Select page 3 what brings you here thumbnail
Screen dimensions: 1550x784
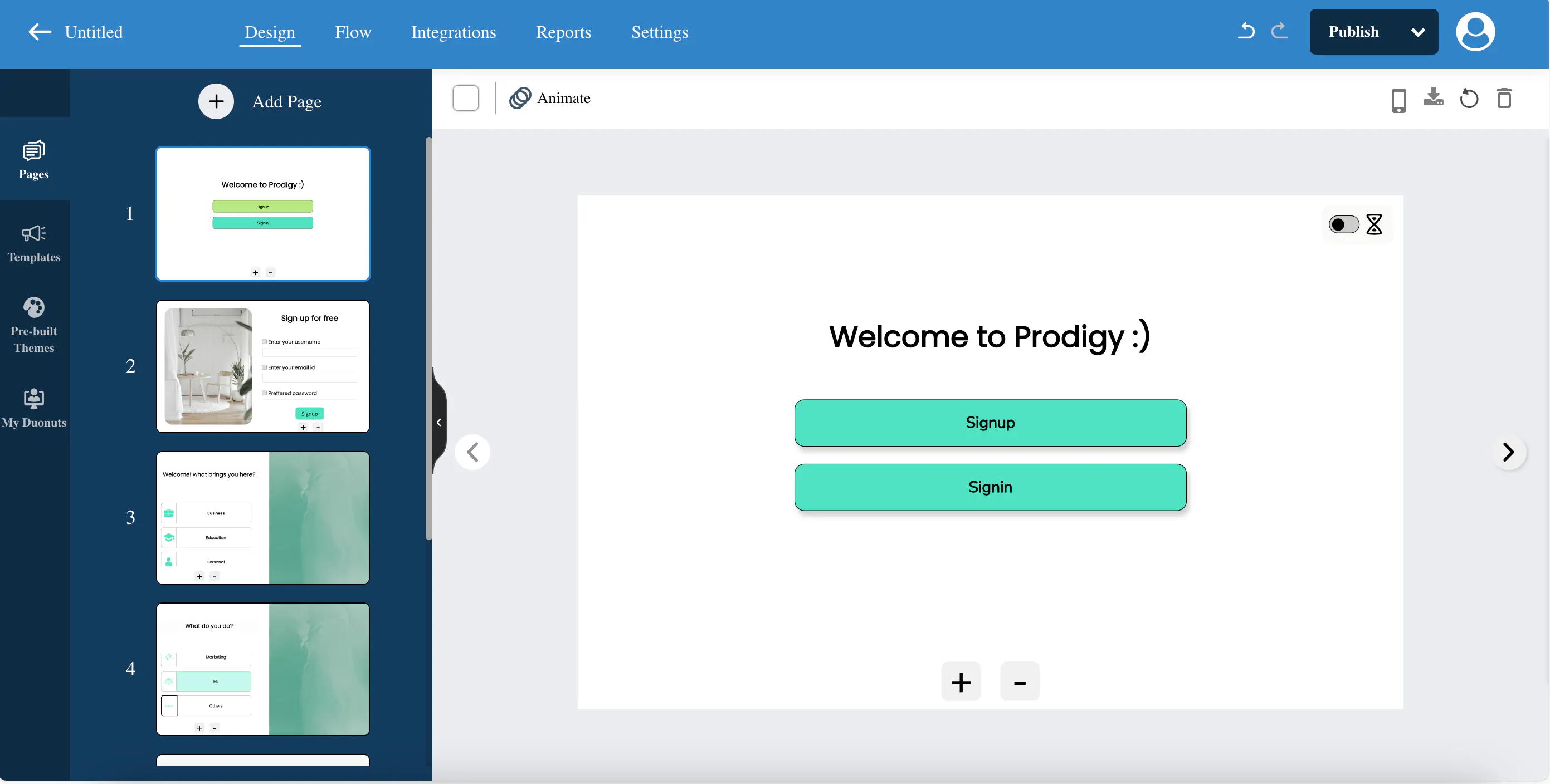click(x=263, y=518)
